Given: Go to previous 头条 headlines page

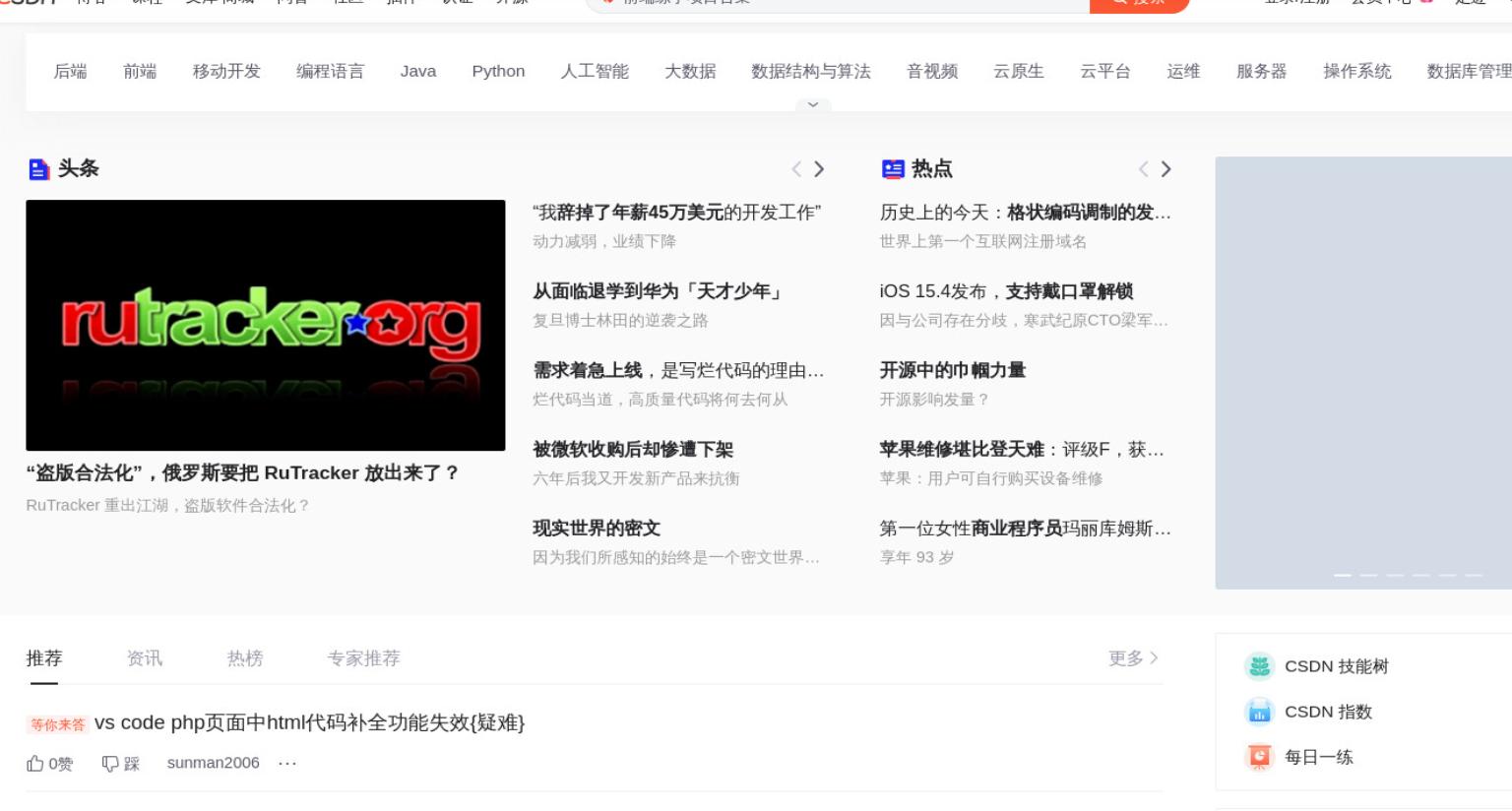Looking at the screenshot, I should pyautogui.click(x=796, y=169).
